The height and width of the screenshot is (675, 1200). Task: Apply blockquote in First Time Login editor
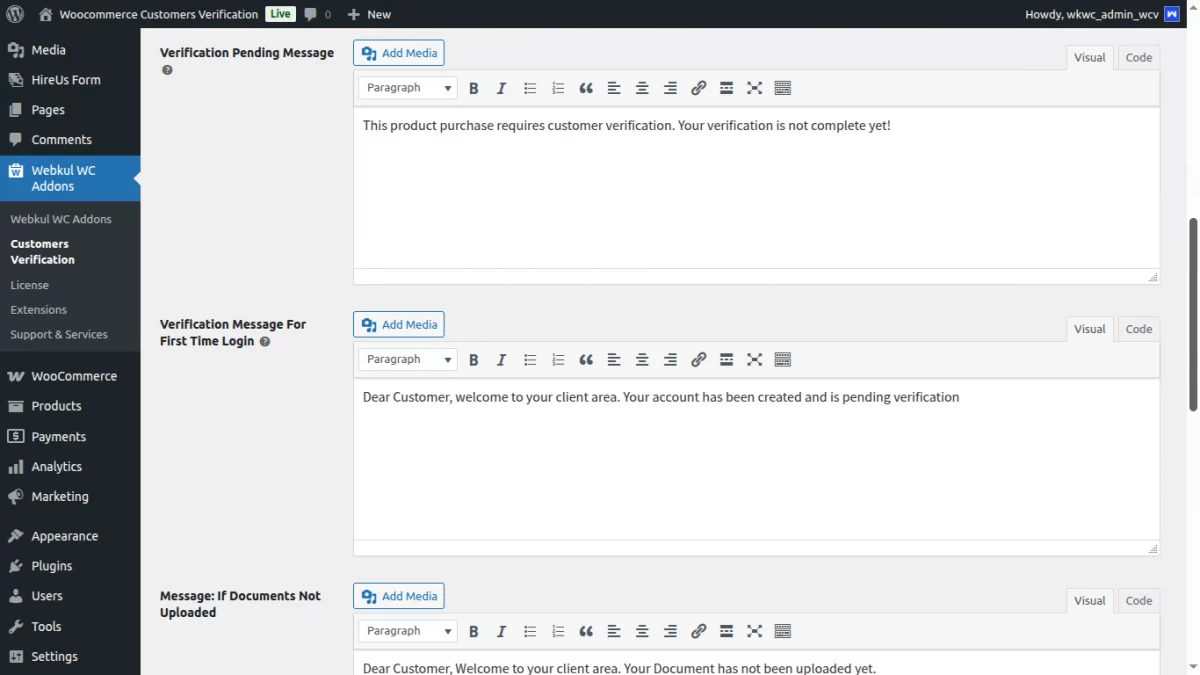tap(586, 360)
